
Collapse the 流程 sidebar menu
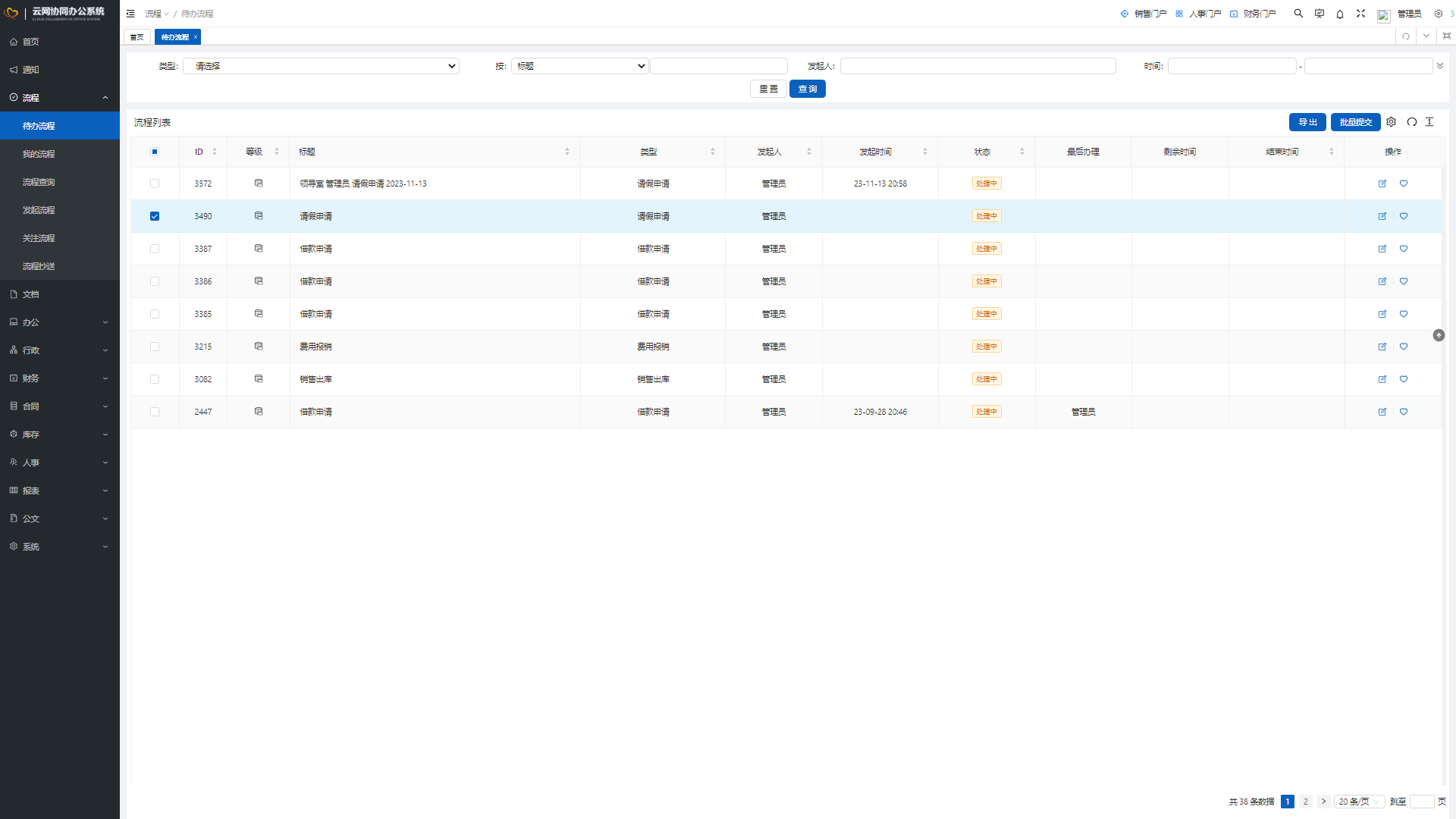click(60, 98)
